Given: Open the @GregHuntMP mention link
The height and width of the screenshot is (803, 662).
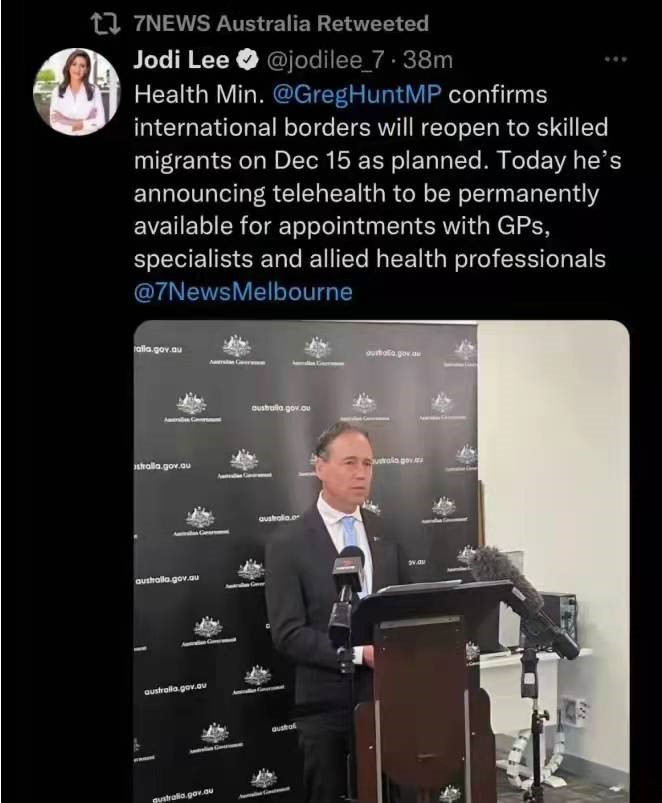Looking at the screenshot, I should click(x=357, y=95).
